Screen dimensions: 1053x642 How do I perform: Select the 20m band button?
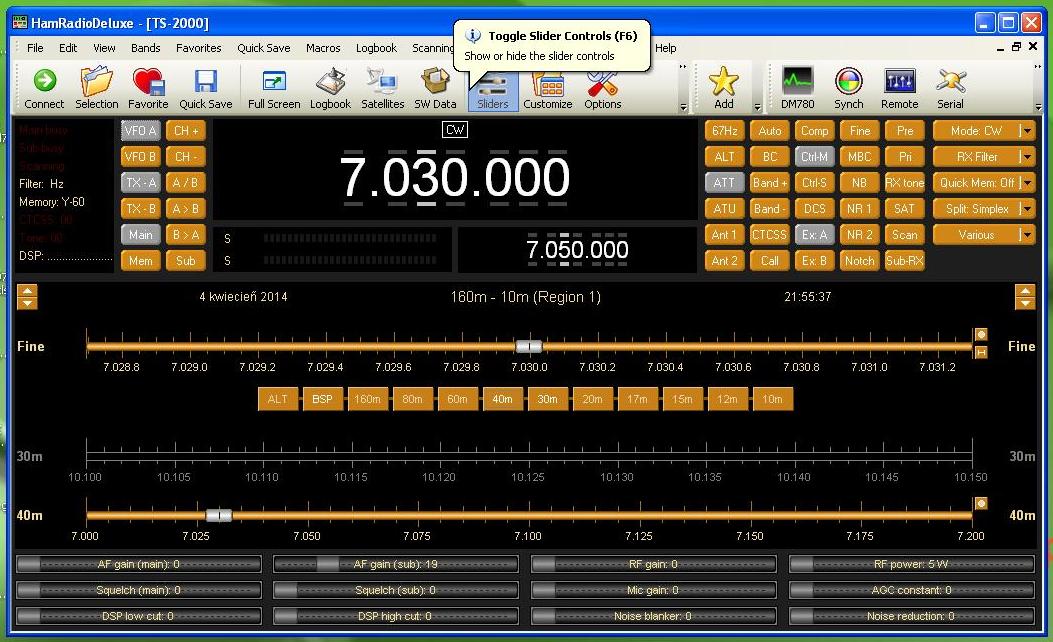[x=592, y=399]
